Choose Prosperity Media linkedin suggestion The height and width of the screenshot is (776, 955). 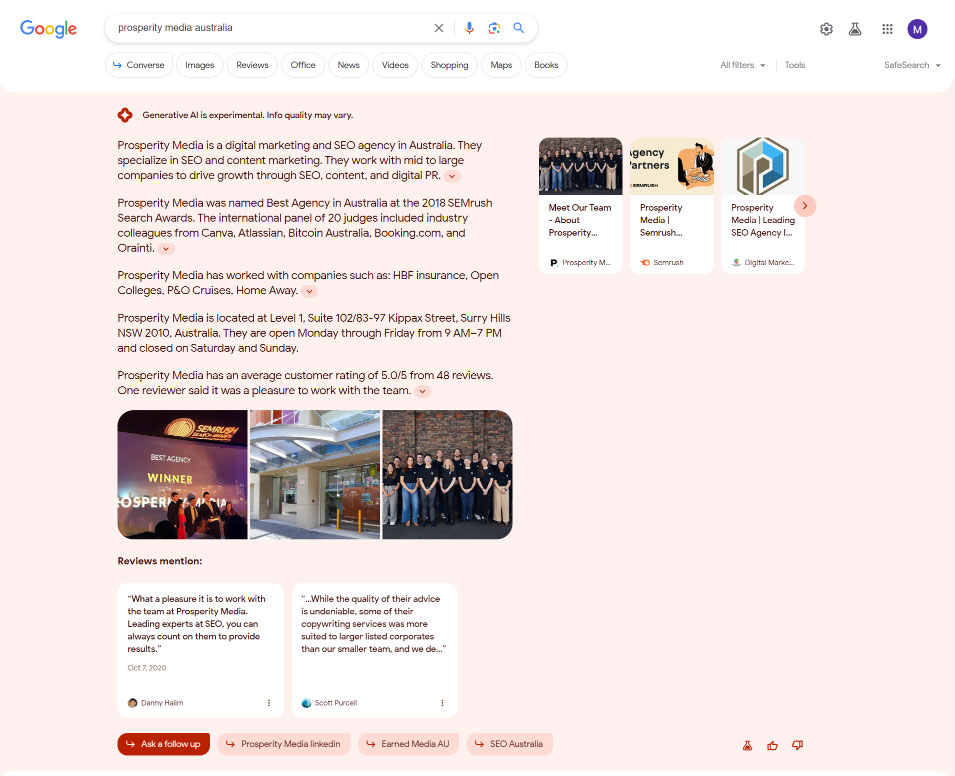(x=284, y=744)
